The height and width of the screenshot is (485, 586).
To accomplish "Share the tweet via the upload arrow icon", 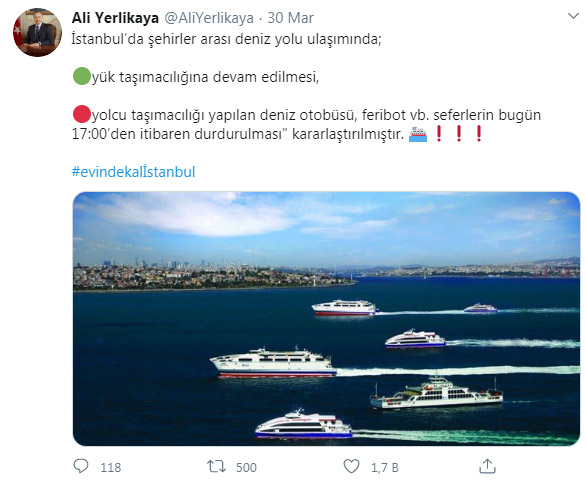I will click(x=487, y=466).
